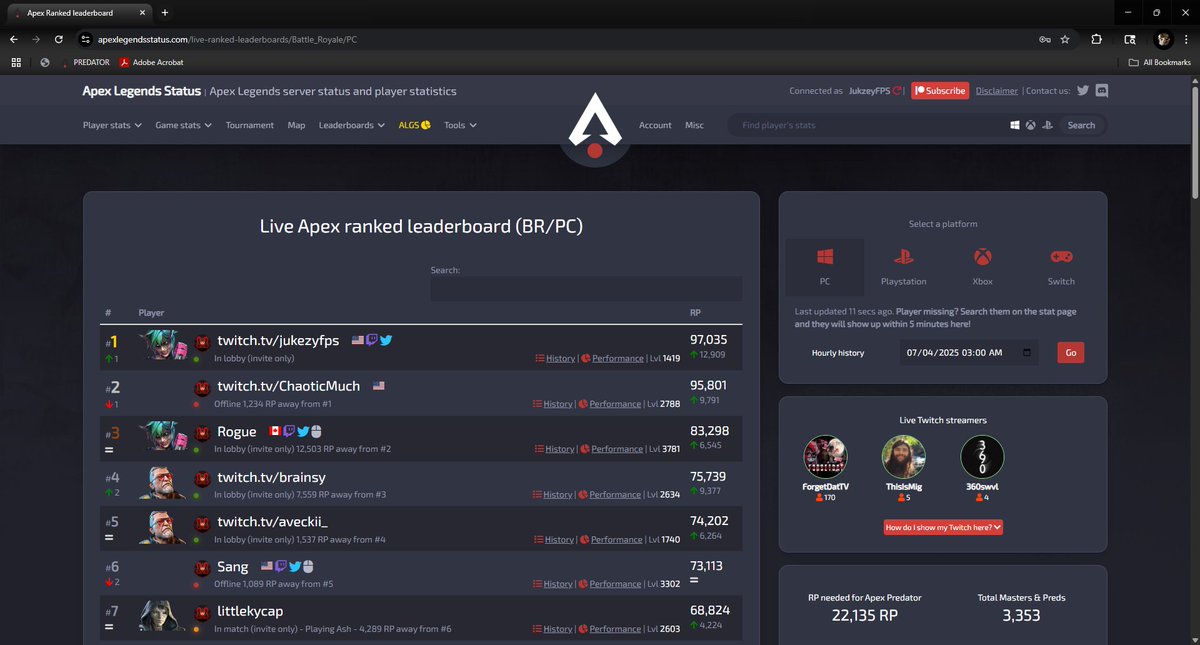Open Twitch icon next to Sang
This screenshot has height=645, width=1200.
(281, 566)
